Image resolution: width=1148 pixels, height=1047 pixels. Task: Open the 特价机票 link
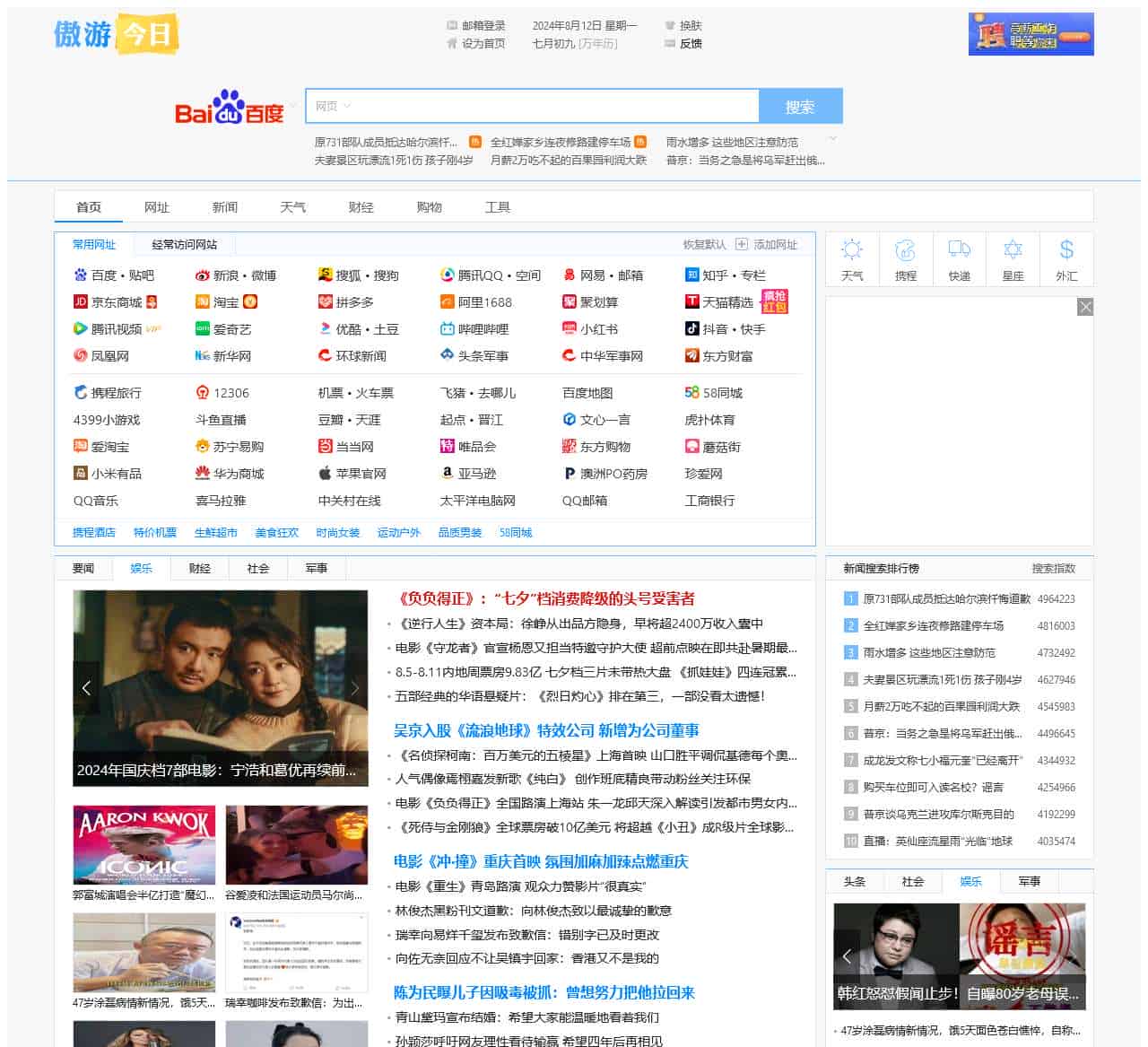click(x=155, y=532)
